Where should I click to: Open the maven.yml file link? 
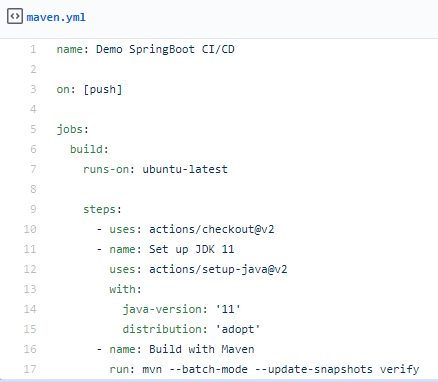pos(56,17)
